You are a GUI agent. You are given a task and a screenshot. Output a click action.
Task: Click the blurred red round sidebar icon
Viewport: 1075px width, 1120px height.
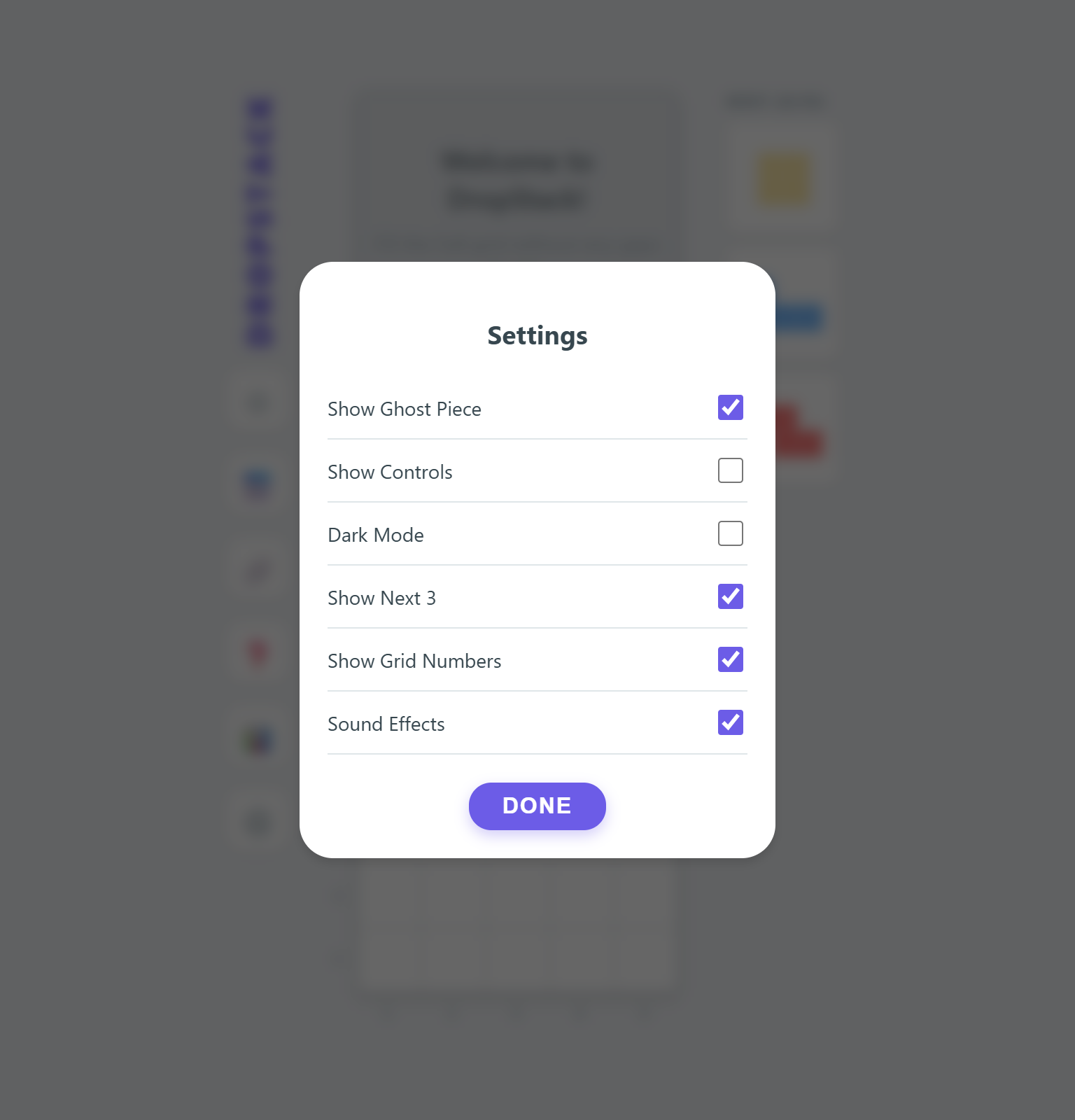click(259, 653)
